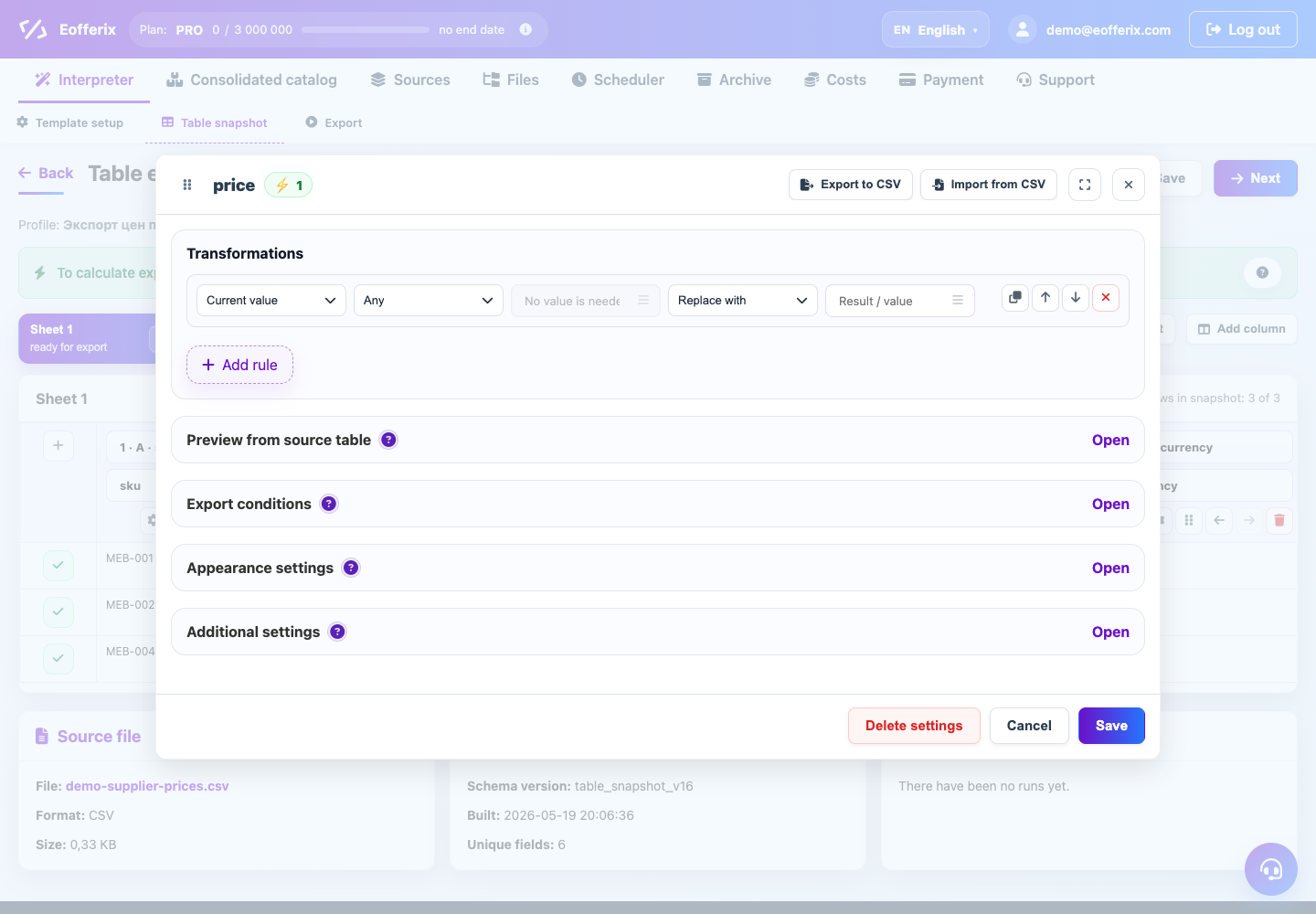Expand Appearance settings section
The height and width of the screenshot is (914, 1316).
pos(1110,568)
